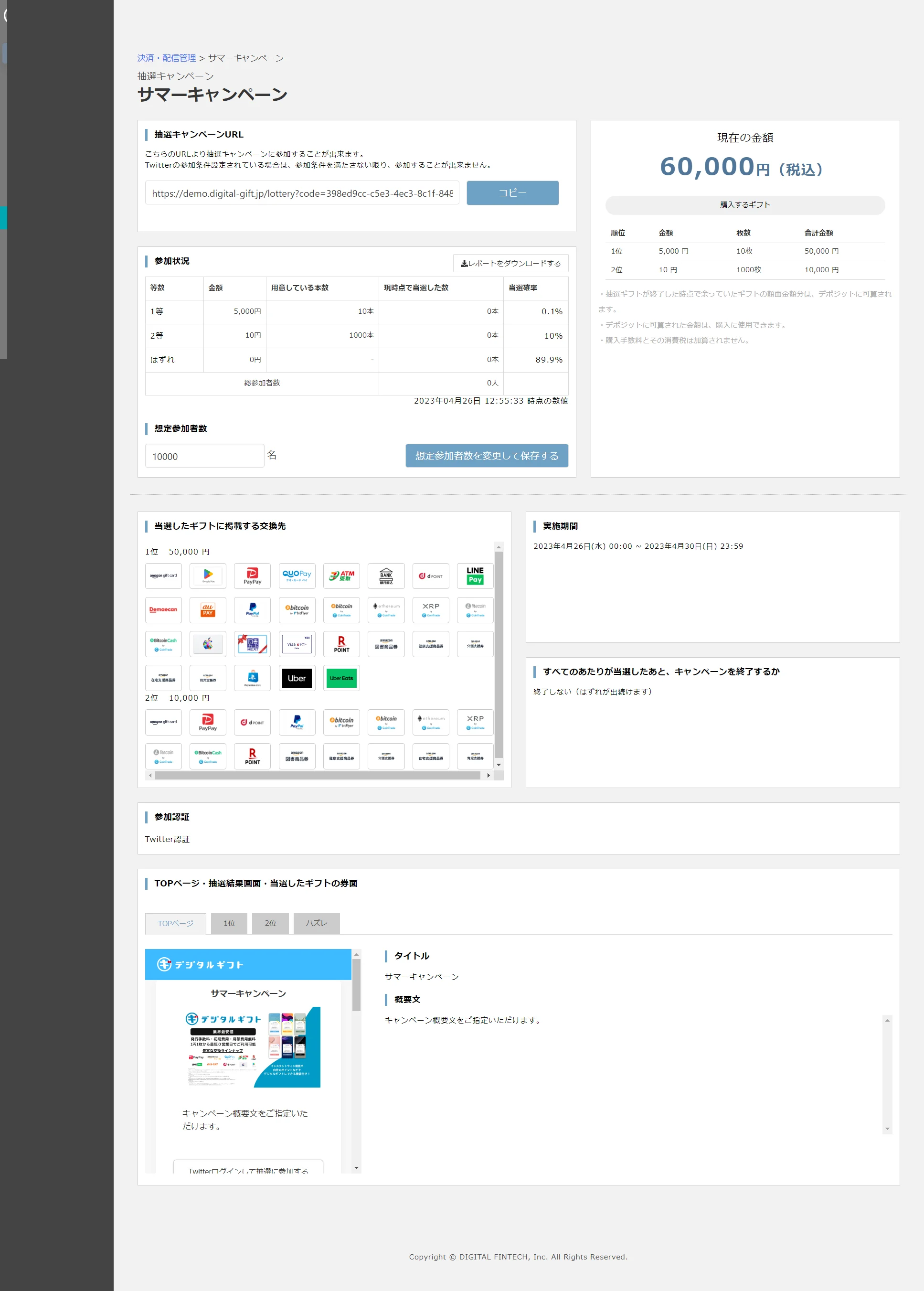Click the 60,000円 current amount text
924x1291 pixels.
tap(742, 167)
